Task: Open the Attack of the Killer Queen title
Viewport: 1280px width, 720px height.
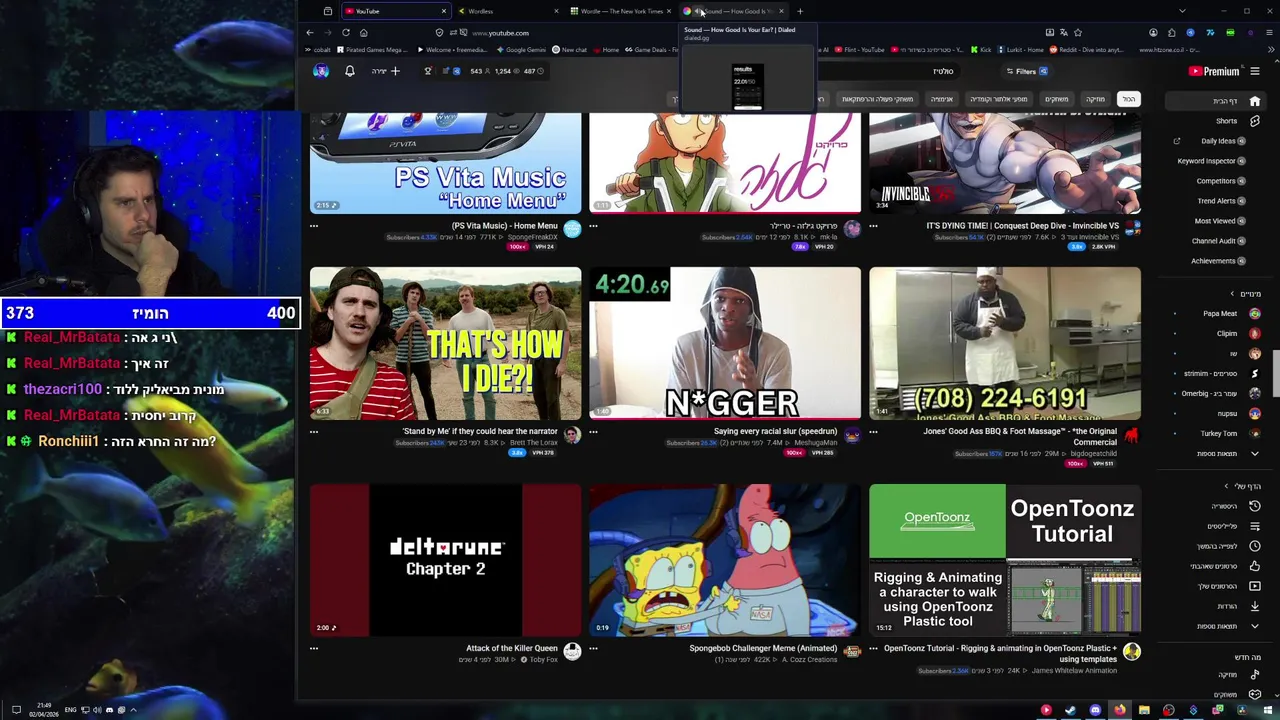Action: [x=512, y=648]
